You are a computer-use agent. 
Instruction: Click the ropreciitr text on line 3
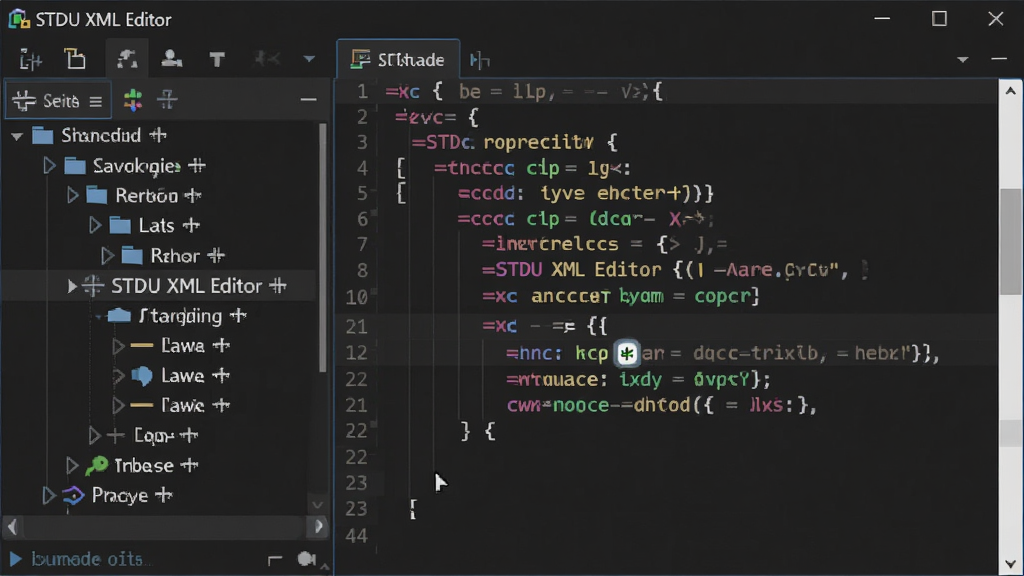click(x=538, y=142)
